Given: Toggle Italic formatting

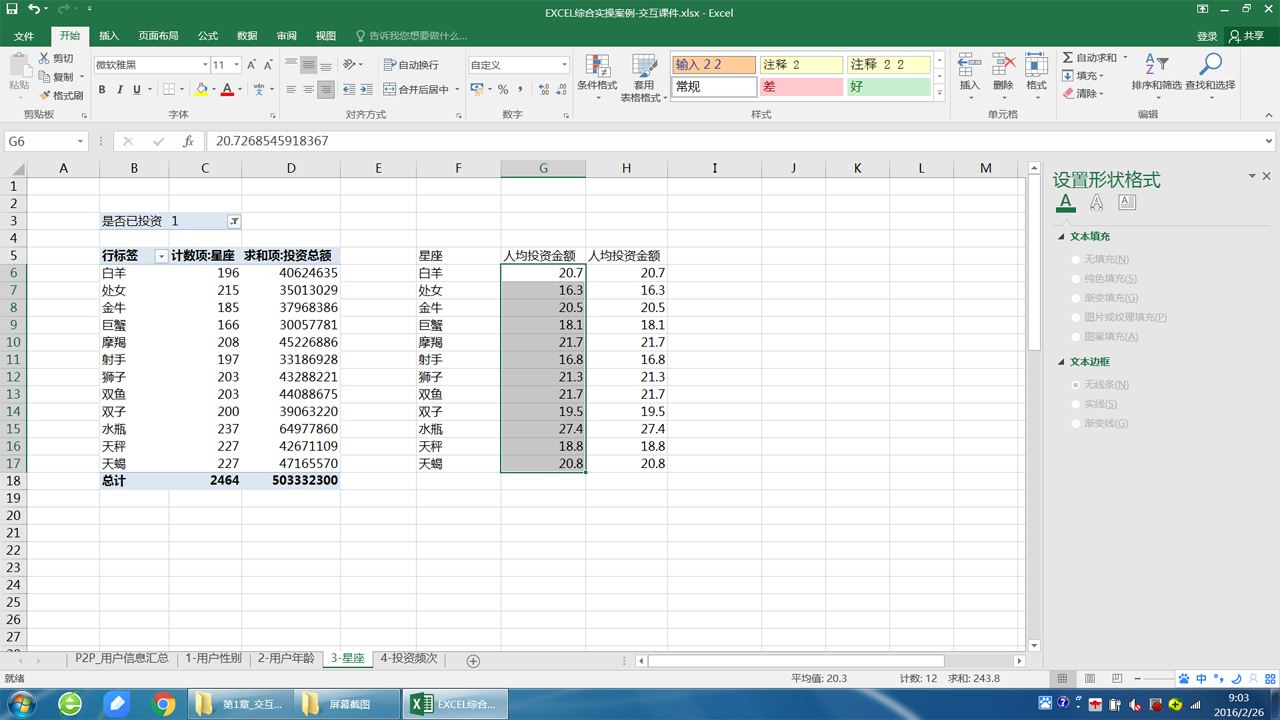Looking at the screenshot, I should pos(120,89).
